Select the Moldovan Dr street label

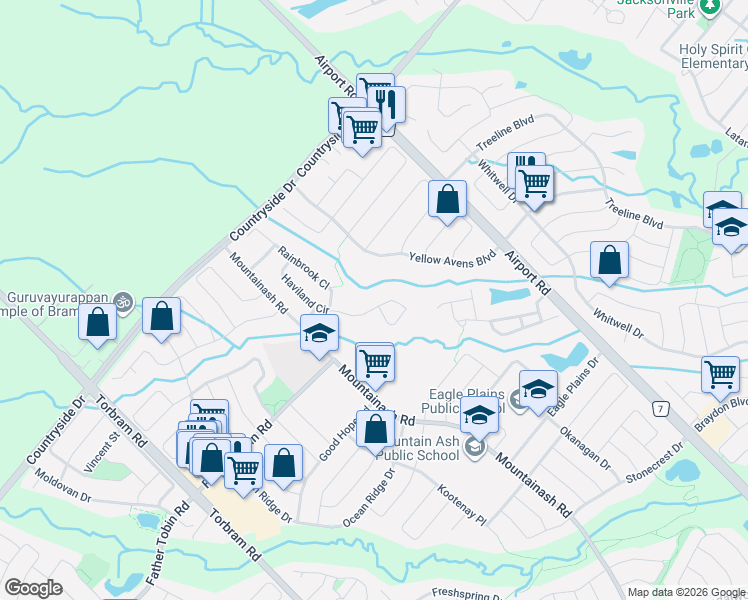click(62, 486)
